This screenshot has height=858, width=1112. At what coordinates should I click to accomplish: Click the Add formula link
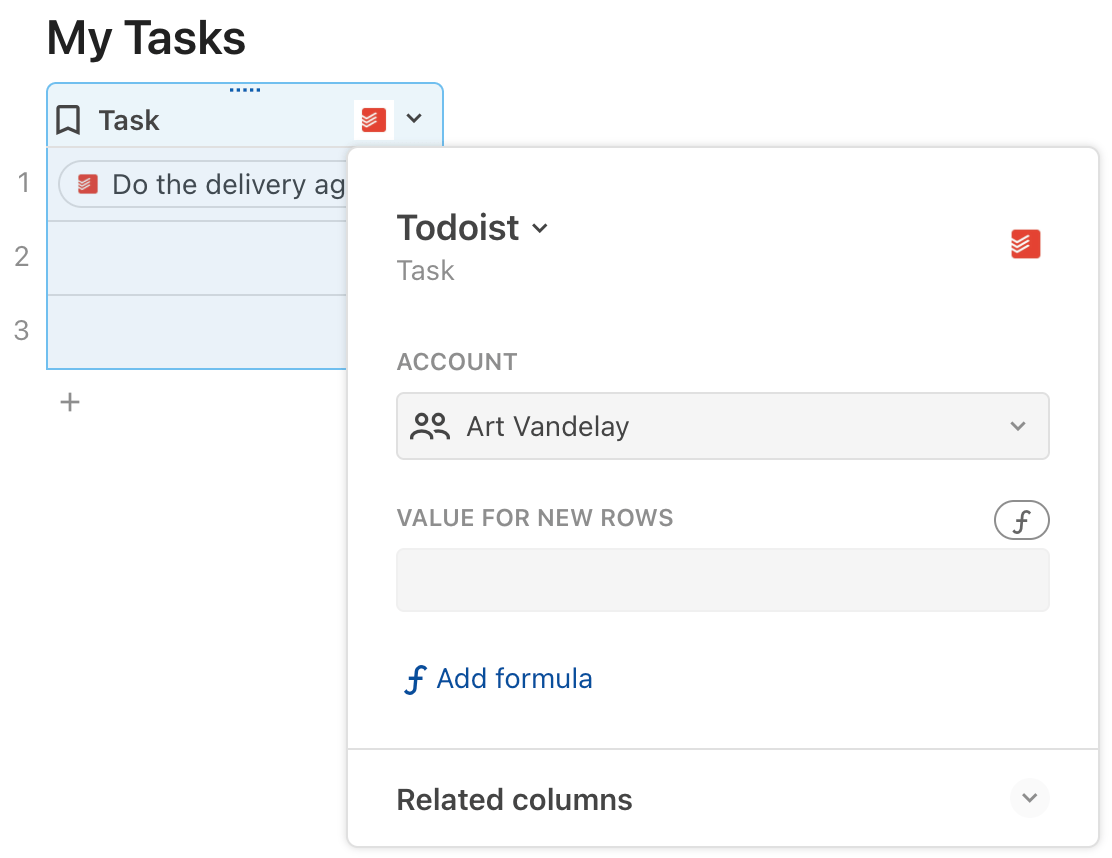coord(514,678)
